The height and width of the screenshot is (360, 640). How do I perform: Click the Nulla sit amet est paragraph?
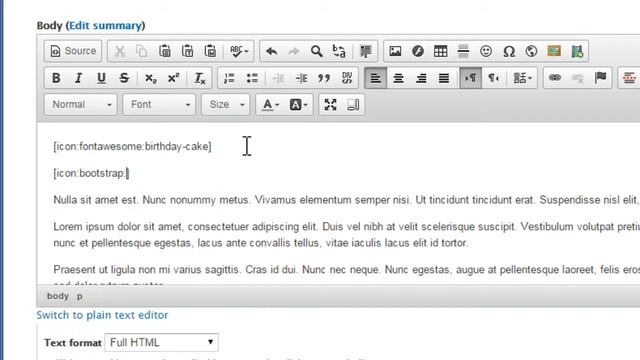pos(346,200)
